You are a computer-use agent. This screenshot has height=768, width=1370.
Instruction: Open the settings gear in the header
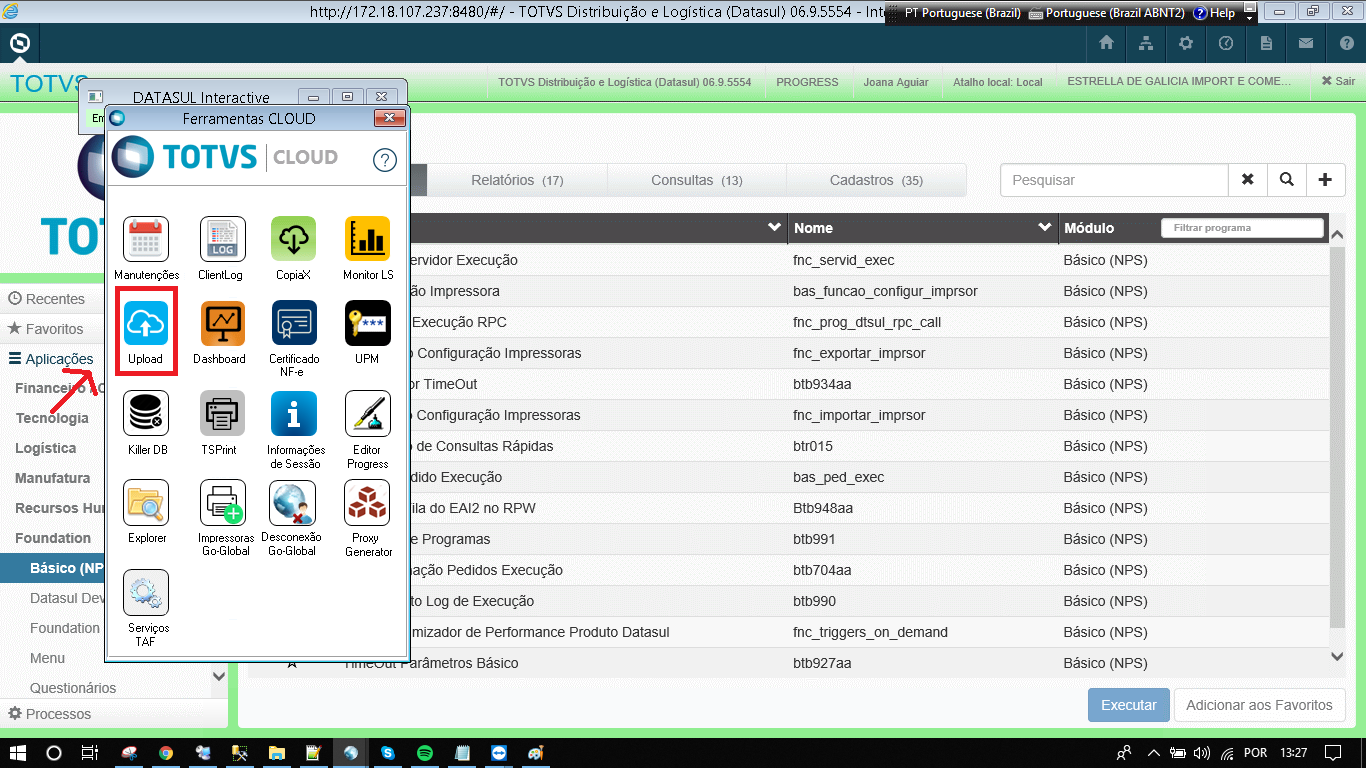coord(1186,44)
